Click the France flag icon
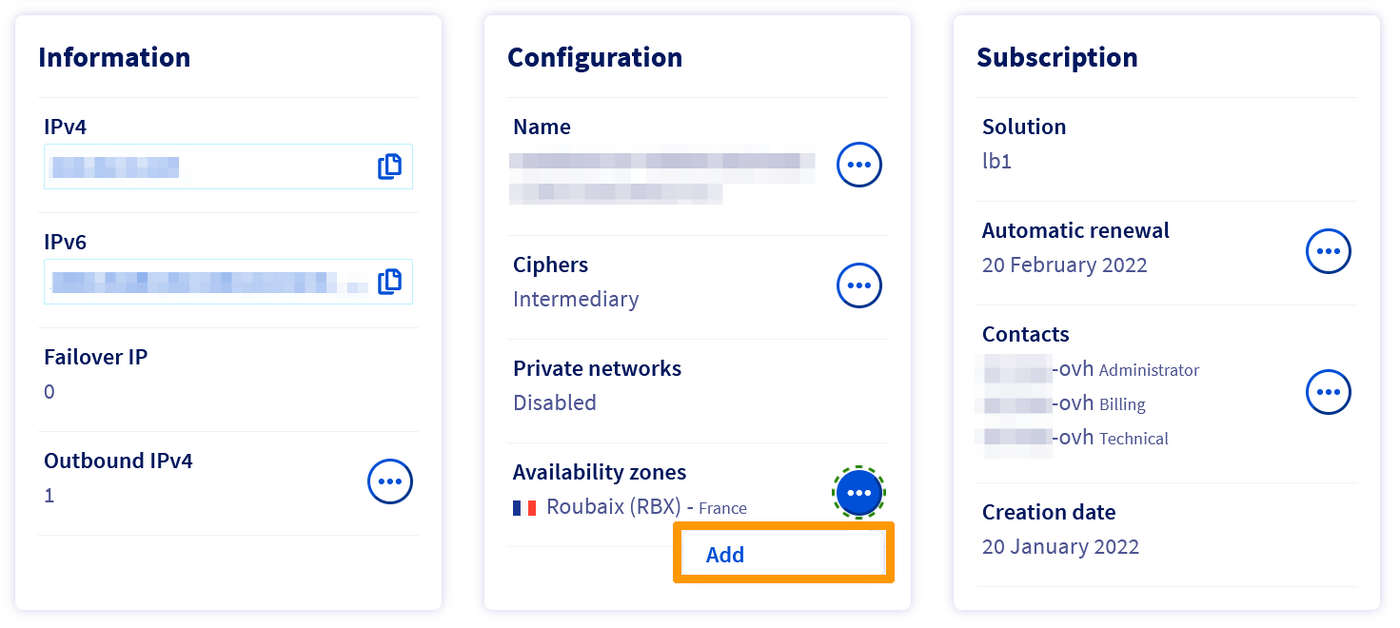The width and height of the screenshot is (1400, 628). click(x=524, y=508)
